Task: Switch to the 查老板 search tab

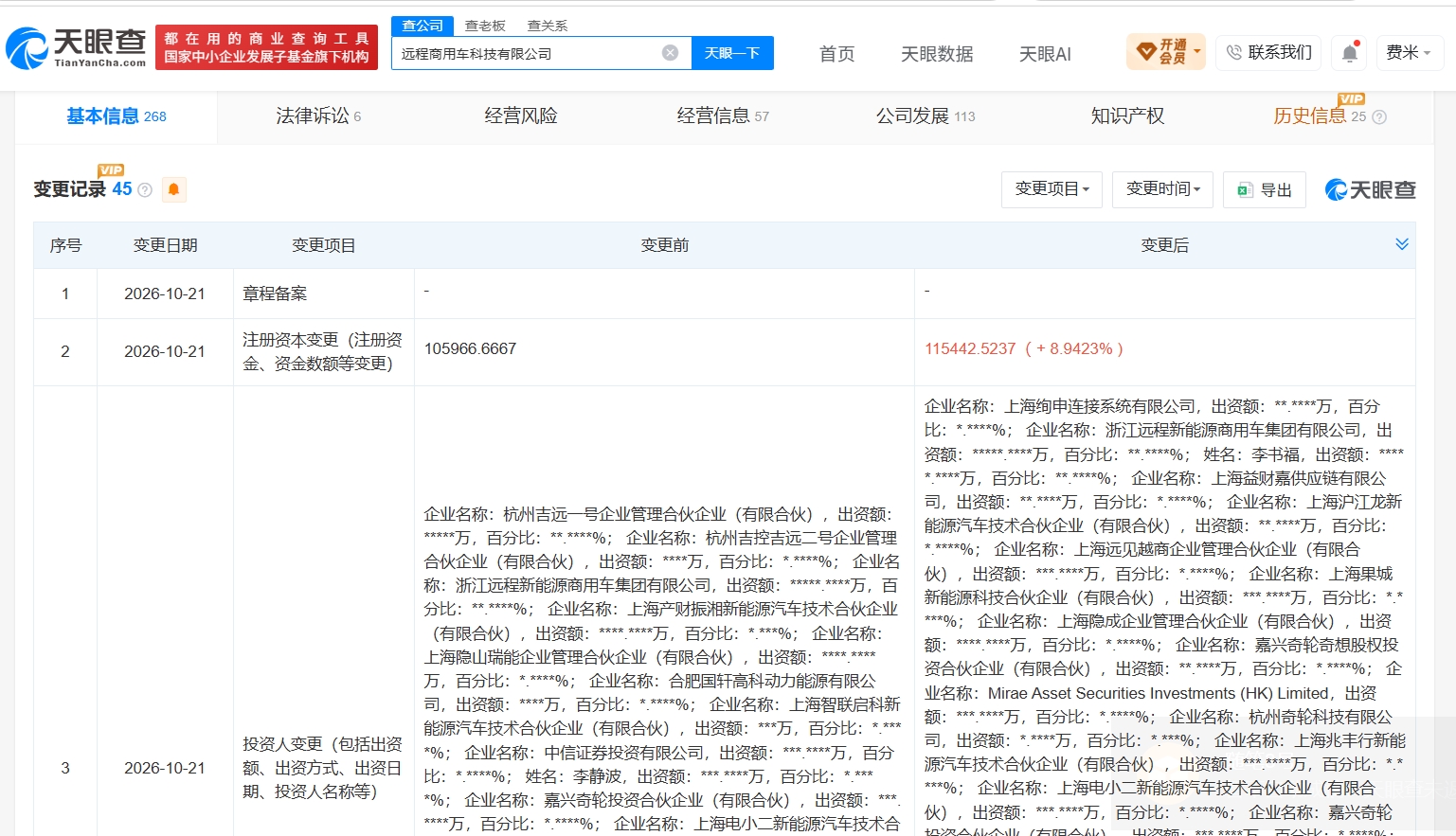Action: pos(485,26)
